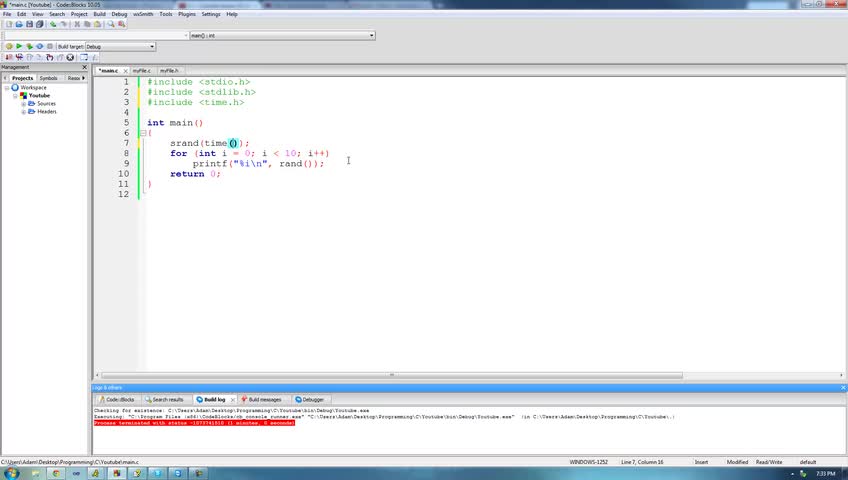The image size is (848, 480).
Task: Open the File menu
Action: point(7,14)
